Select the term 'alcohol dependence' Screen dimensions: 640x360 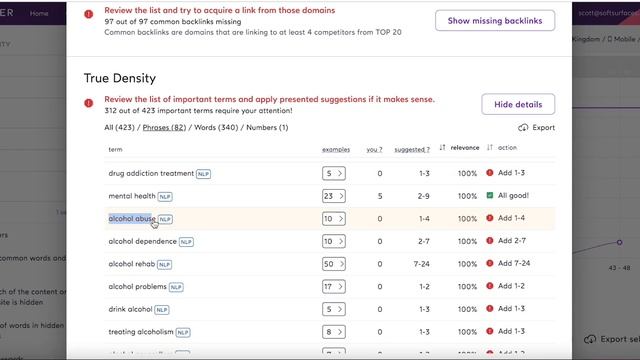[142, 241]
